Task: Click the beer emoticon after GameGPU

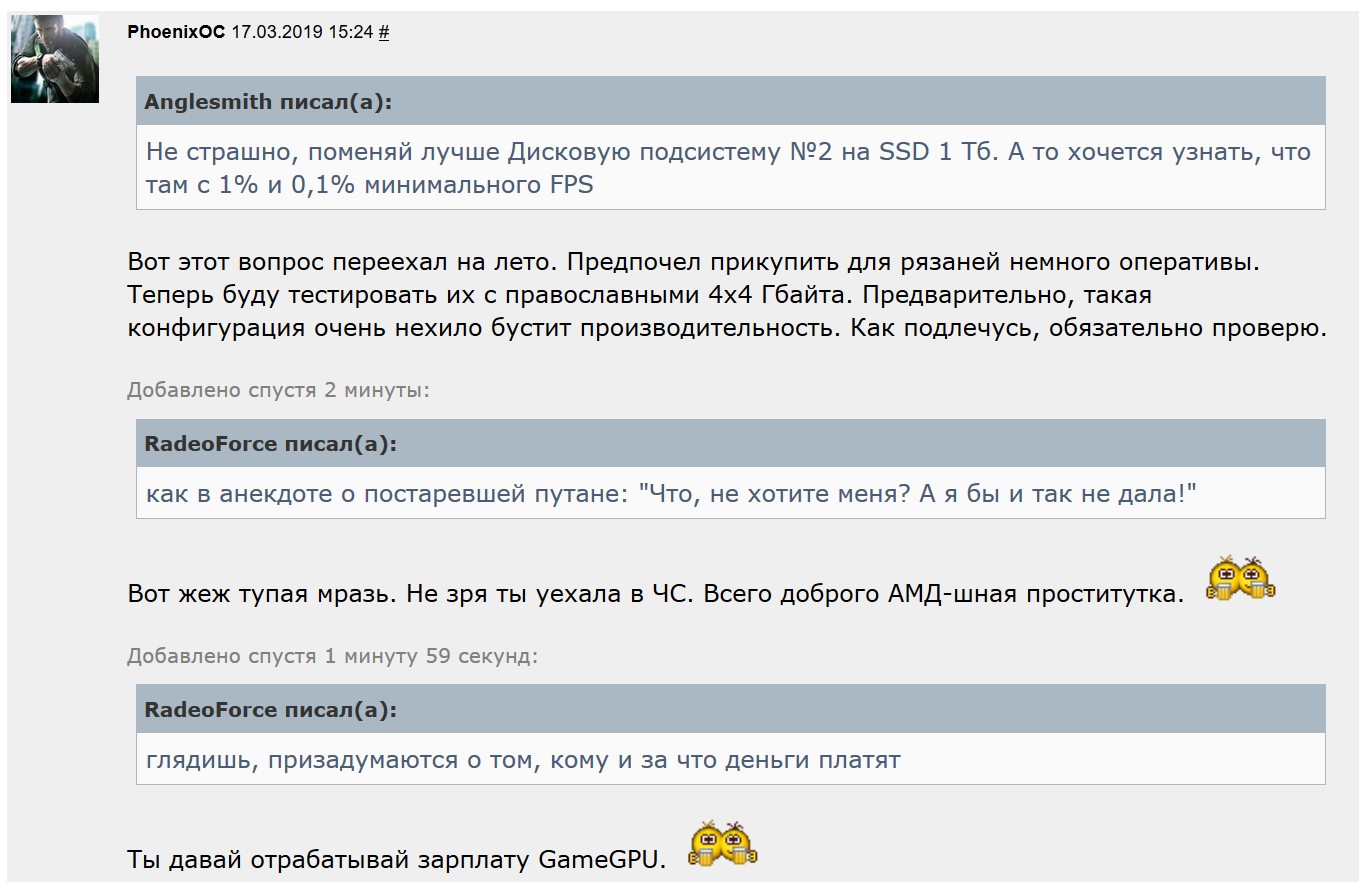Action: click(723, 844)
